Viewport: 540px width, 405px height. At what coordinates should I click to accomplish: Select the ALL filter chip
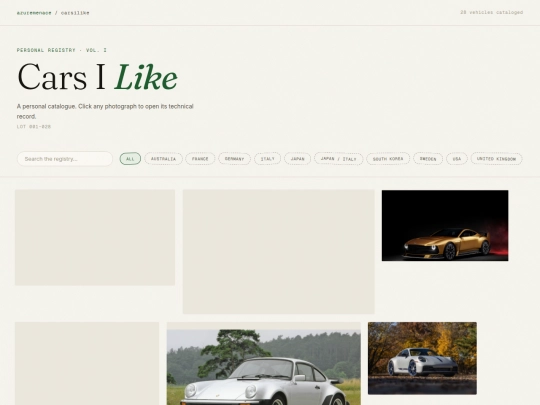point(130,159)
